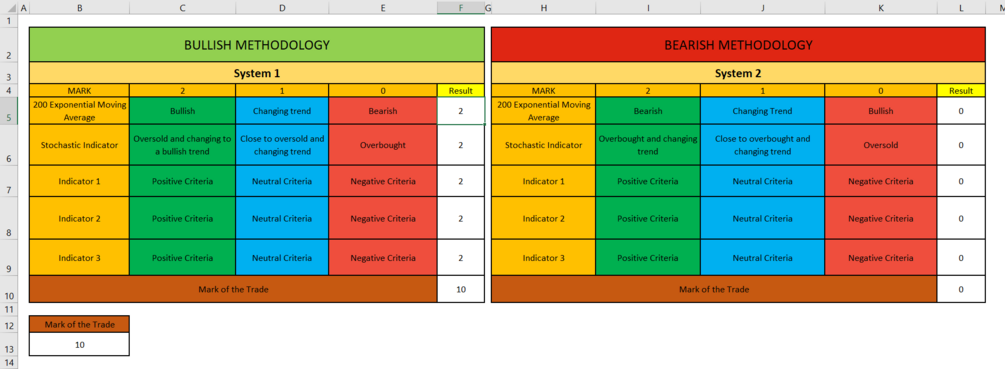Image resolution: width=1005 pixels, height=369 pixels.
Task: Click the yellow Result header in System 2
Action: 961,90
